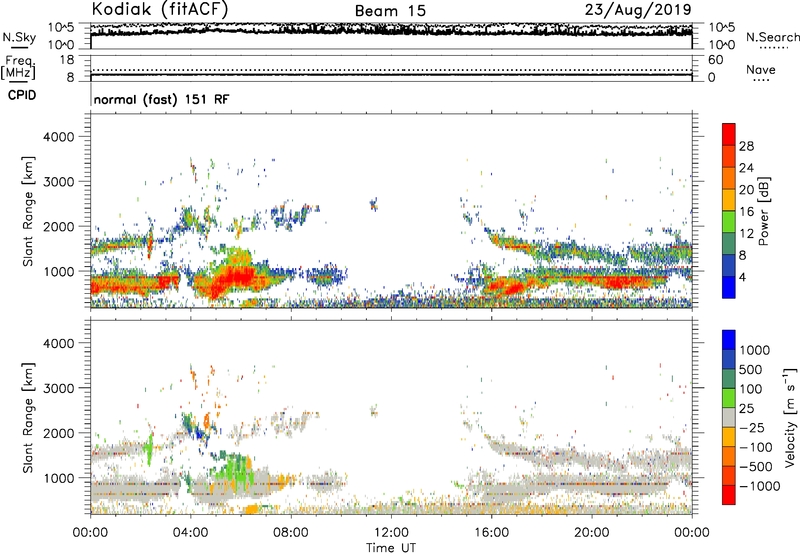Click the '04:00' time axis label
The image size is (800, 554).
pos(191,533)
